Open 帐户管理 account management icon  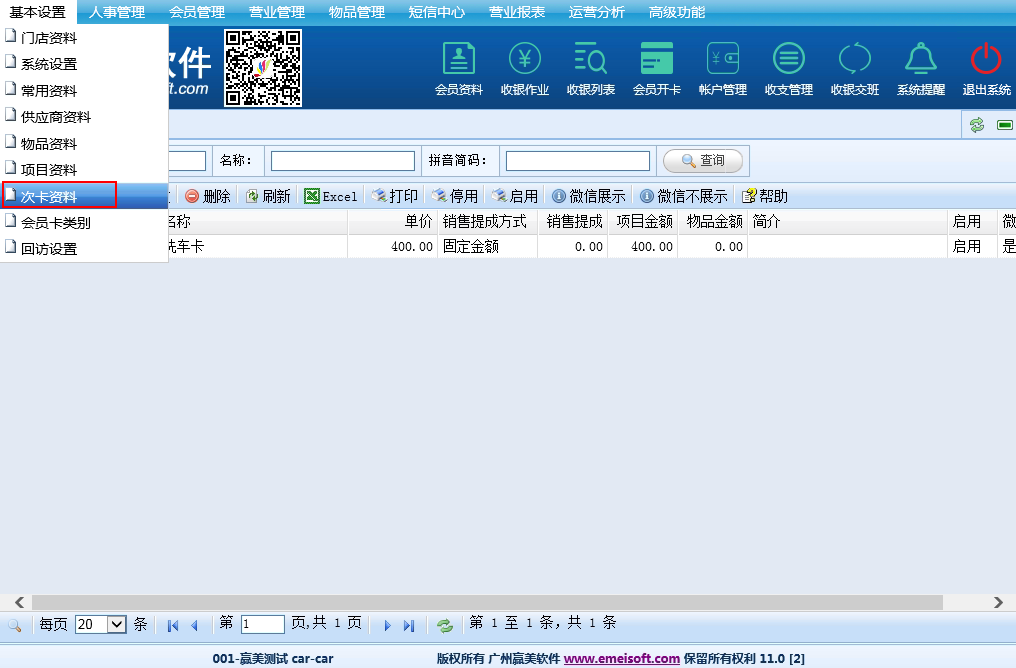coord(722,67)
